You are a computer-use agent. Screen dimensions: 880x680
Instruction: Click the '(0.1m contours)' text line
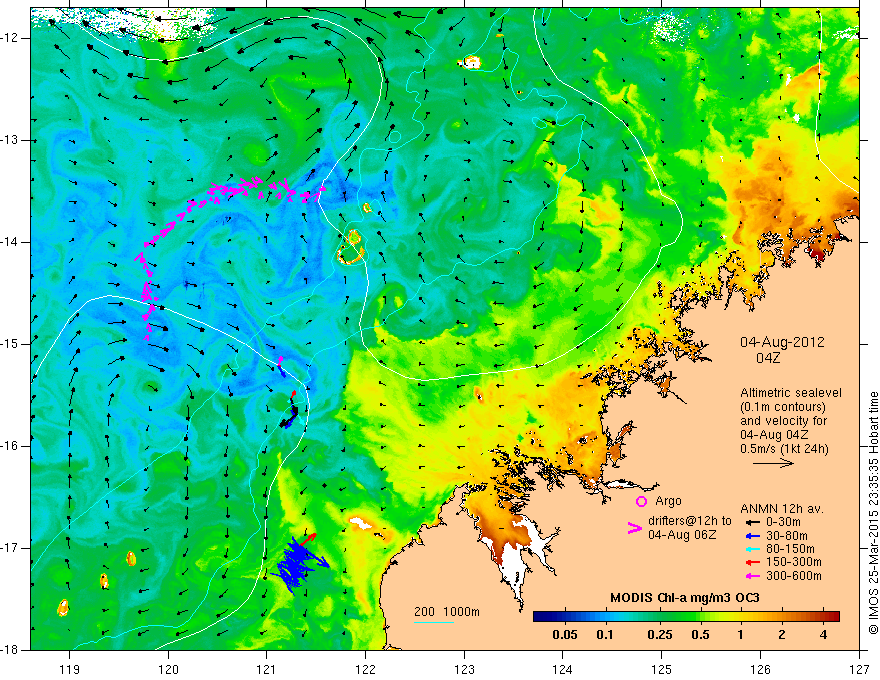point(783,407)
